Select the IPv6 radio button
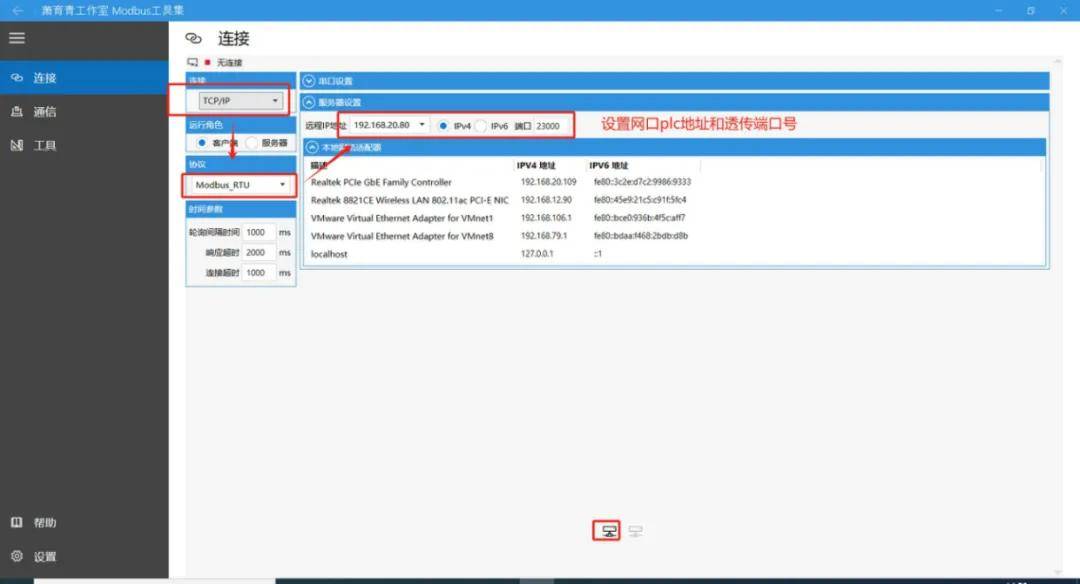The image size is (1080, 584). [x=481, y=126]
